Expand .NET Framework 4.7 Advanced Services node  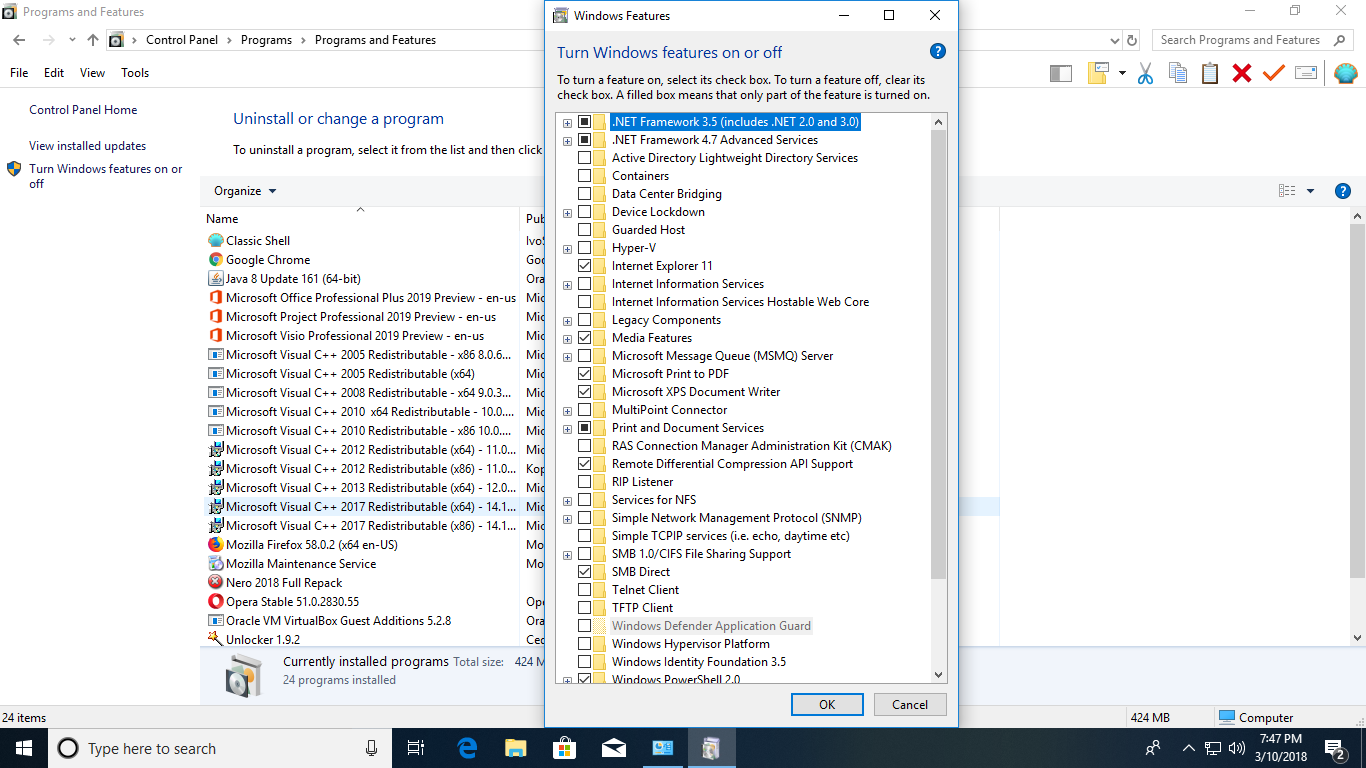point(567,141)
